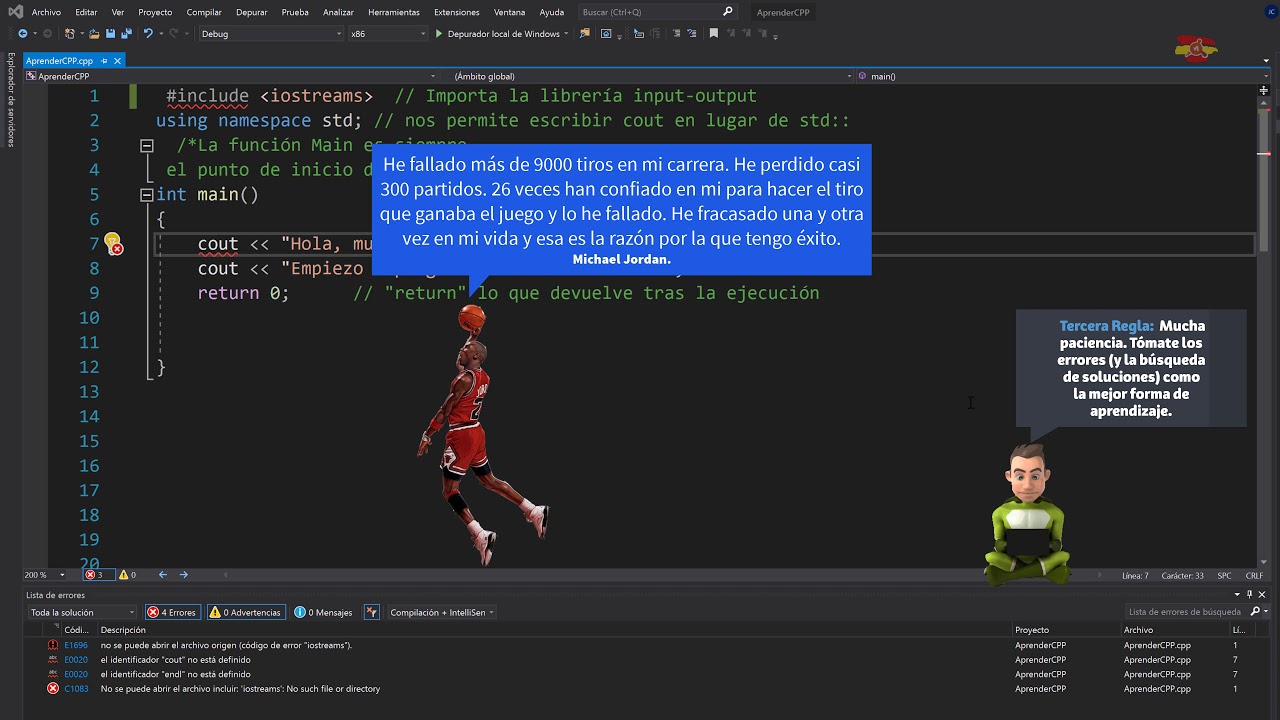Click the green start debugging play icon

click(x=438, y=34)
